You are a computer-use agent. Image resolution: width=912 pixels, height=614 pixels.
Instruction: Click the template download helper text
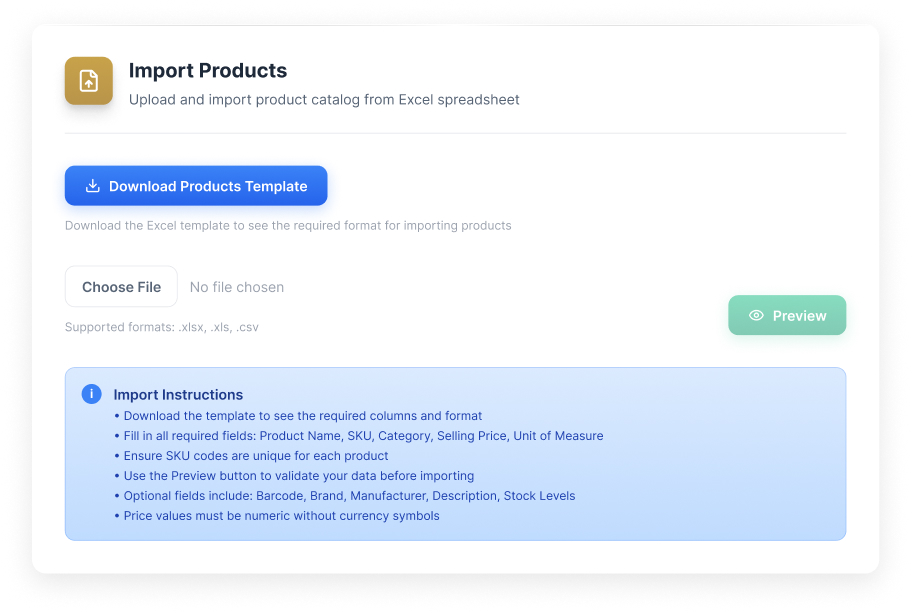pyautogui.click(x=288, y=226)
